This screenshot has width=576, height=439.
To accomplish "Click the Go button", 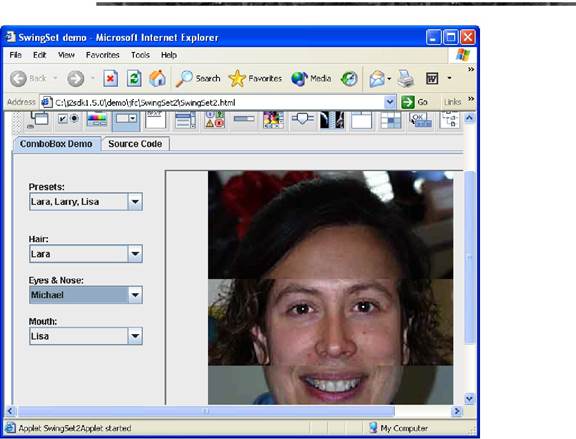I will click(414, 102).
